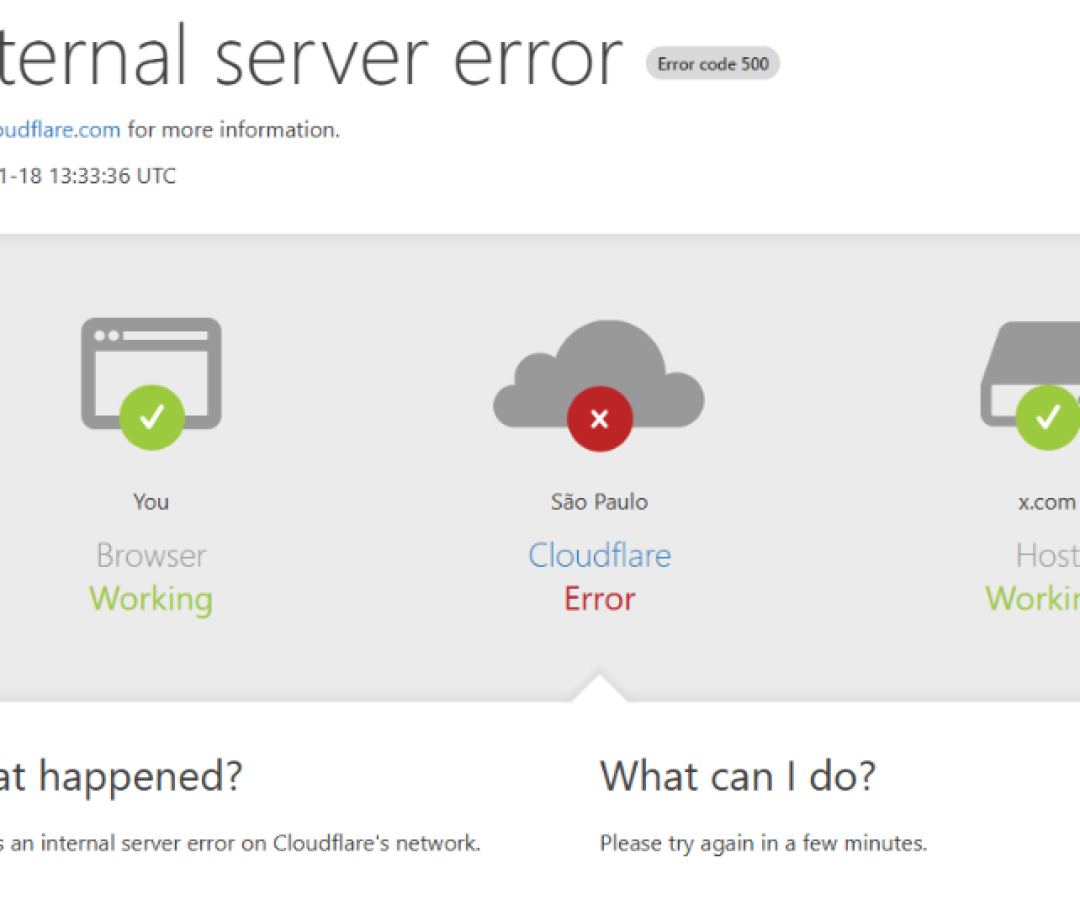
Task: Click the green checkmark on the host server
Action: click(x=1047, y=417)
